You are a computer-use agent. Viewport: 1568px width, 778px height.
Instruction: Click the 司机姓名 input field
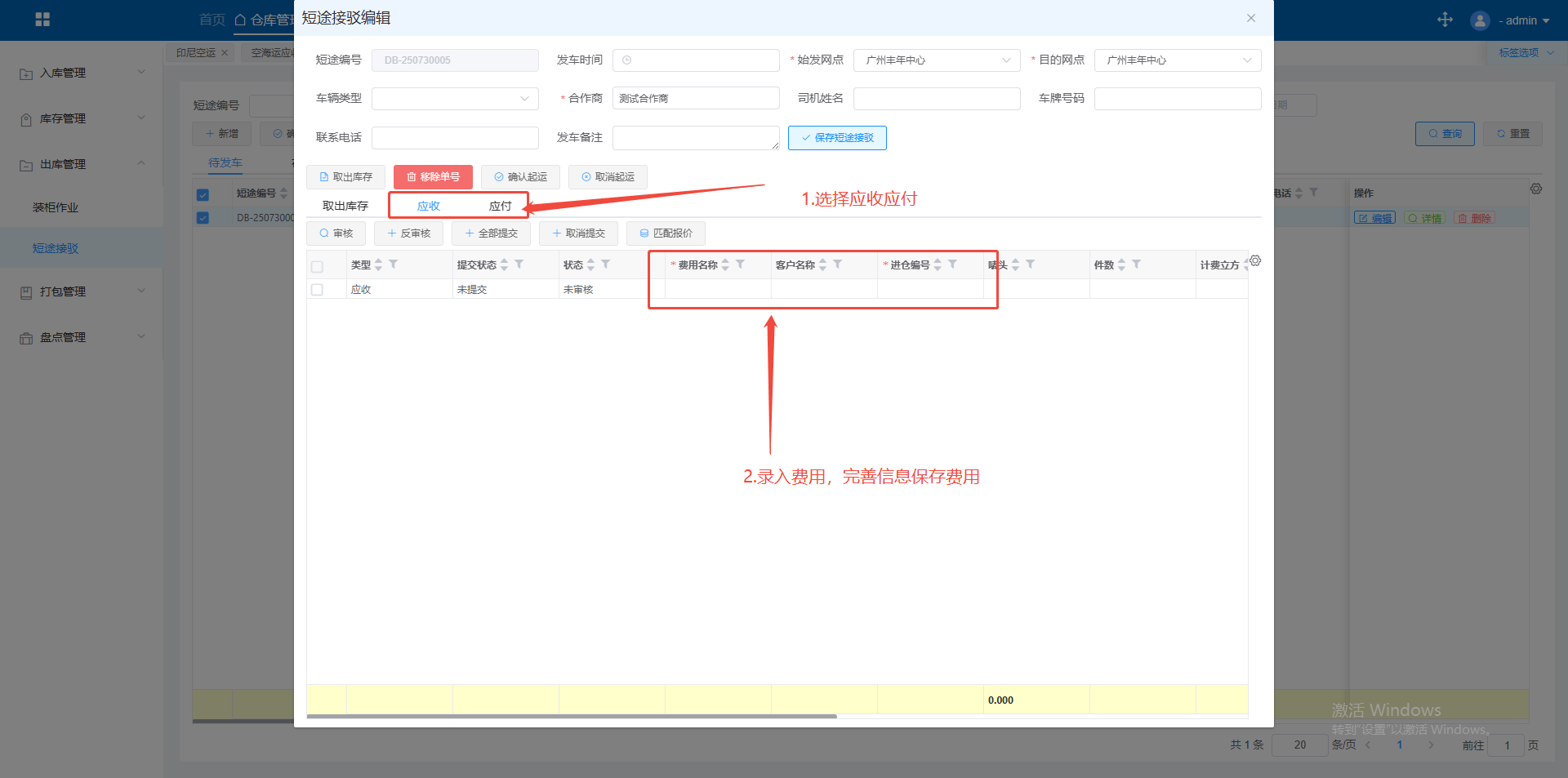(936, 99)
